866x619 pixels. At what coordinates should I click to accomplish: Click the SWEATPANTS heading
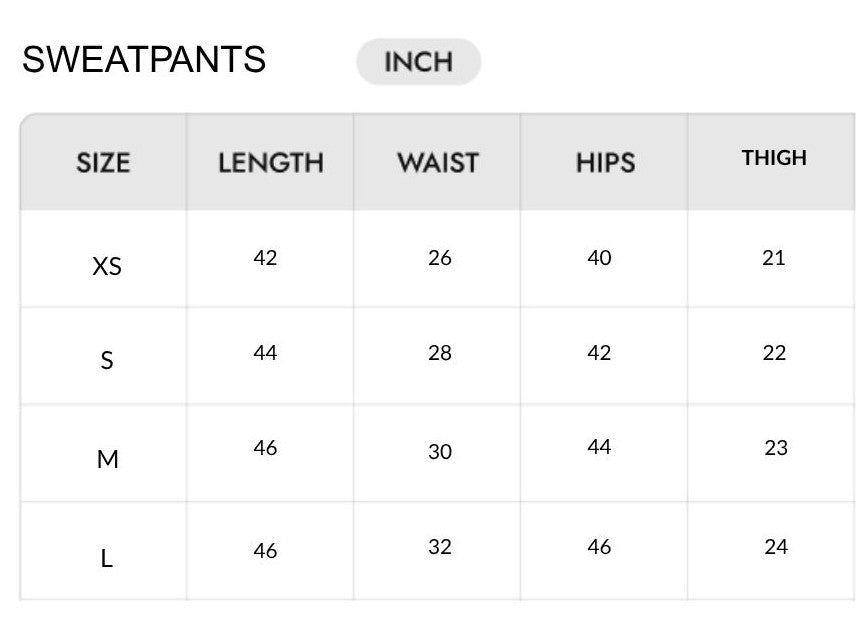144,60
